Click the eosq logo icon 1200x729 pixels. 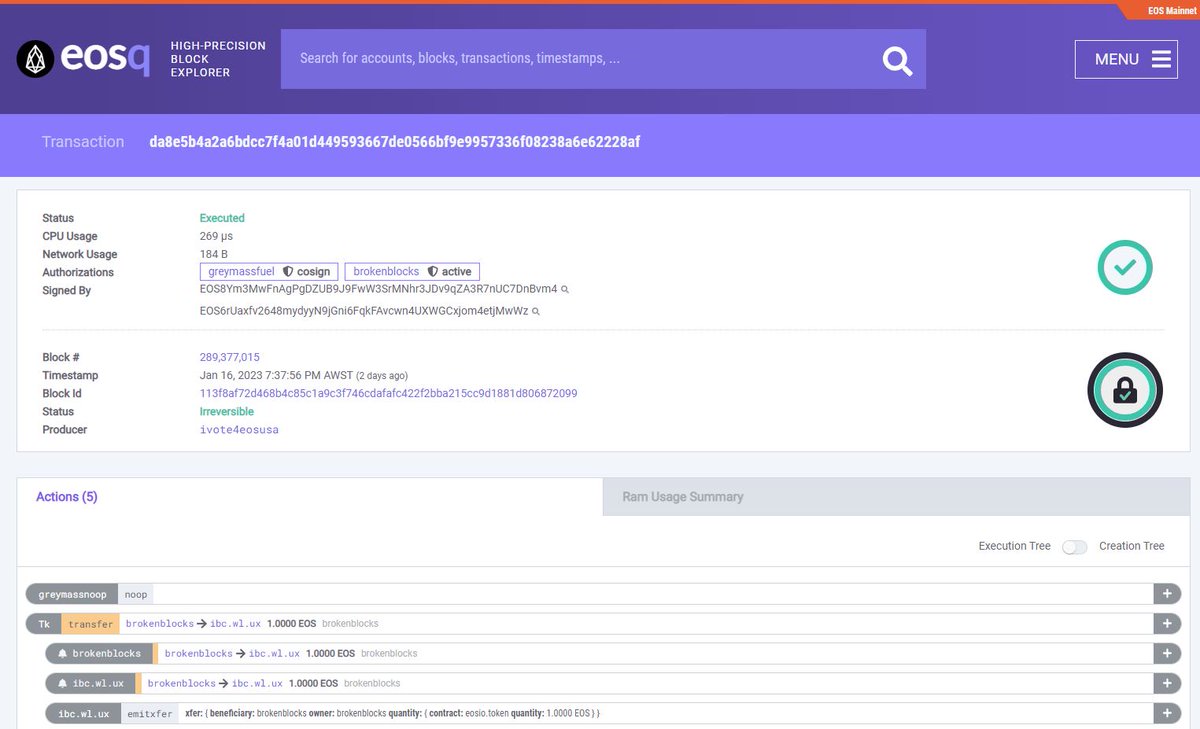35,59
